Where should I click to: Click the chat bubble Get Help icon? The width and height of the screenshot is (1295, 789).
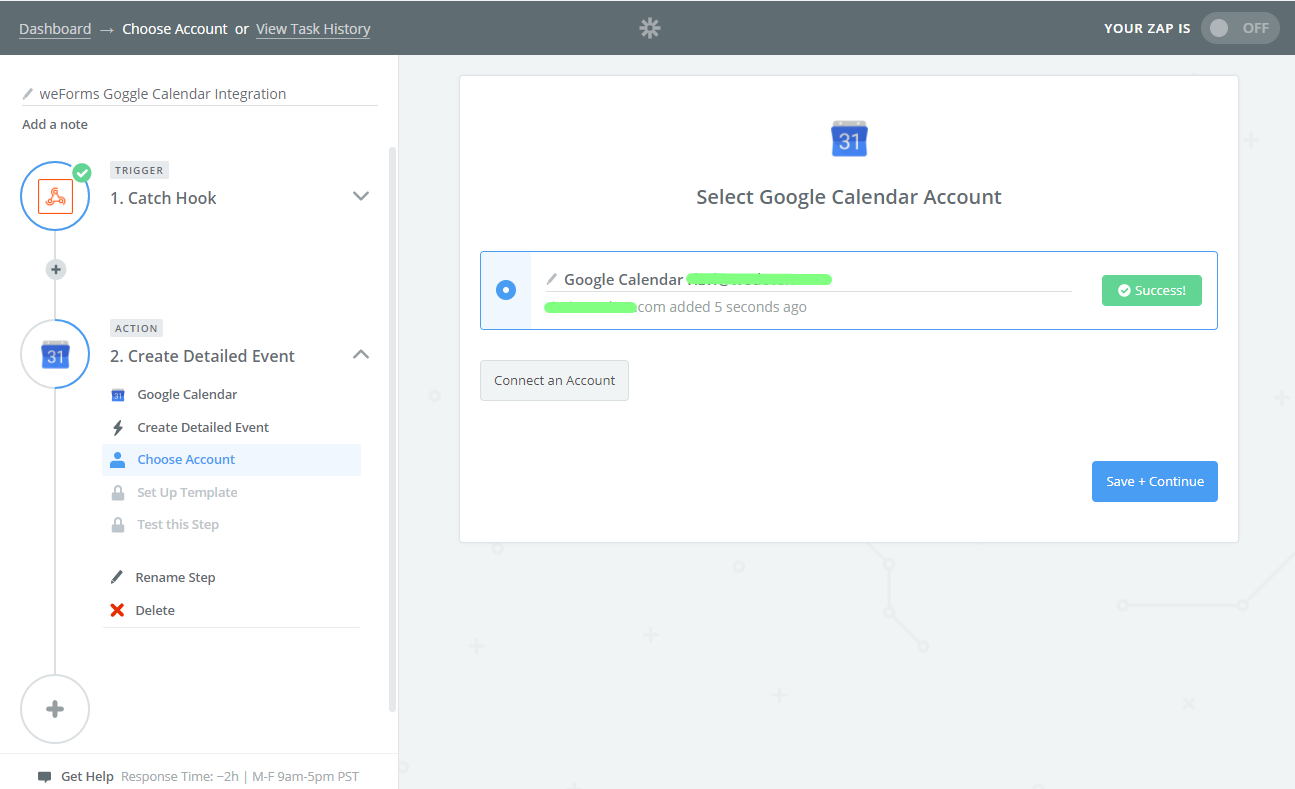pos(44,777)
